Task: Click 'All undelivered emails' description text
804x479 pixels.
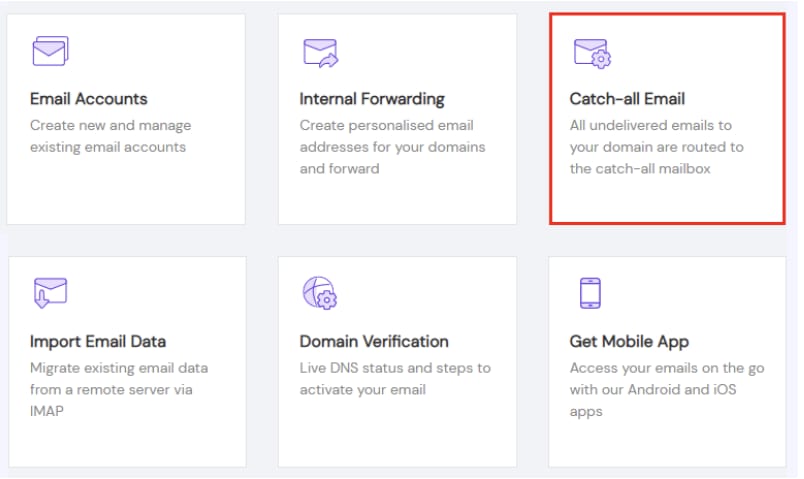Action: point(656,147)
